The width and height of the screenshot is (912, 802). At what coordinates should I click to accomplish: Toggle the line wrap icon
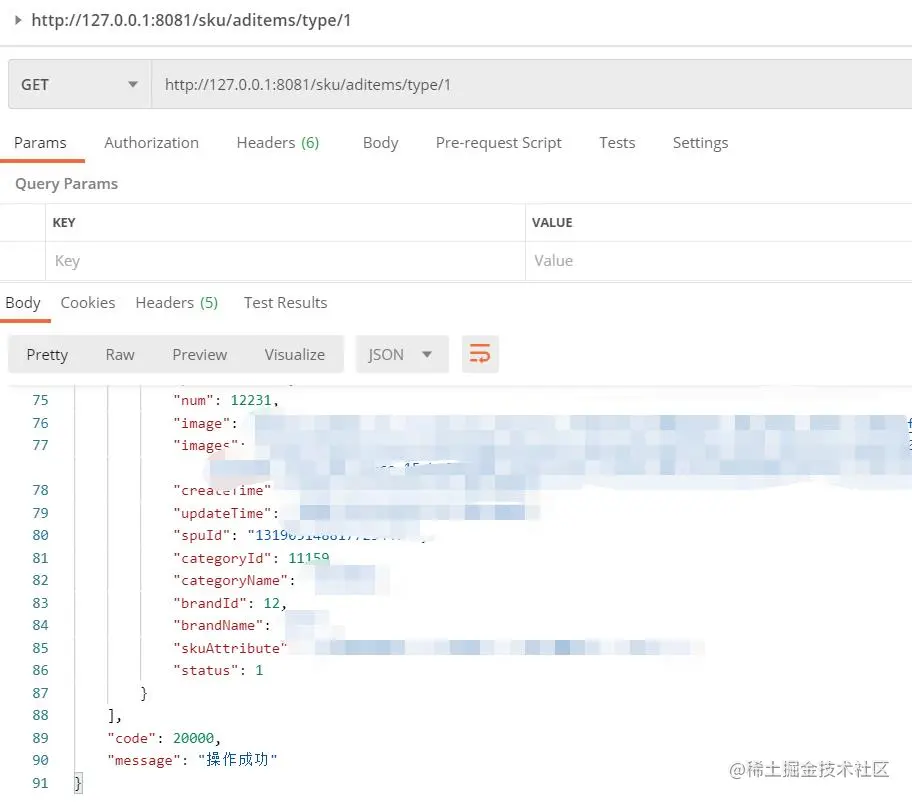click(480, 354)
